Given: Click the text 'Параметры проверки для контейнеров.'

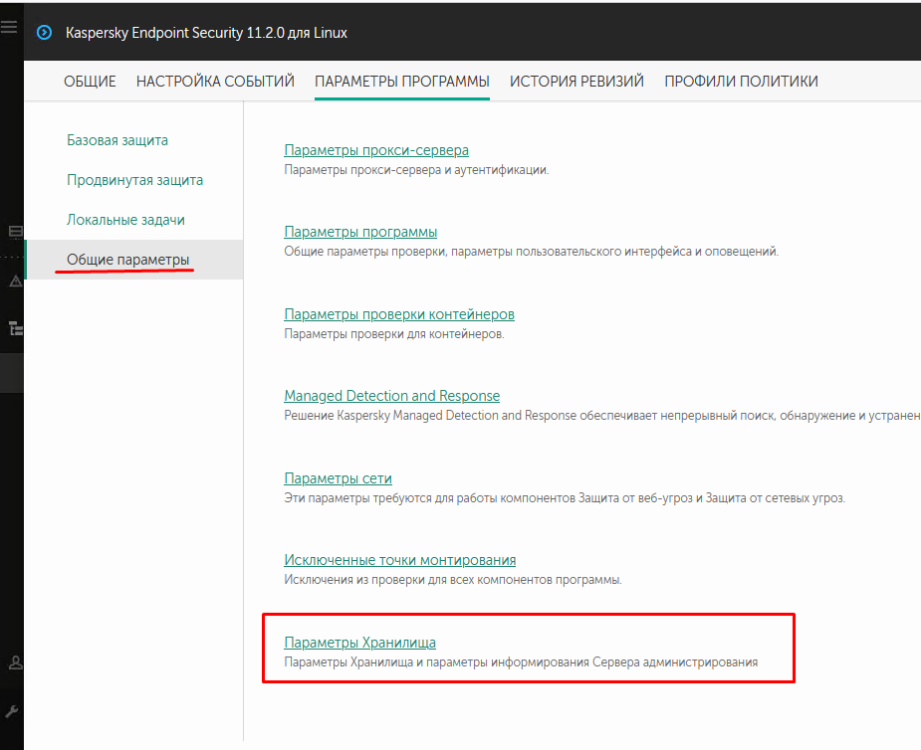Looking at the screenshot, I should click(394, 334).
